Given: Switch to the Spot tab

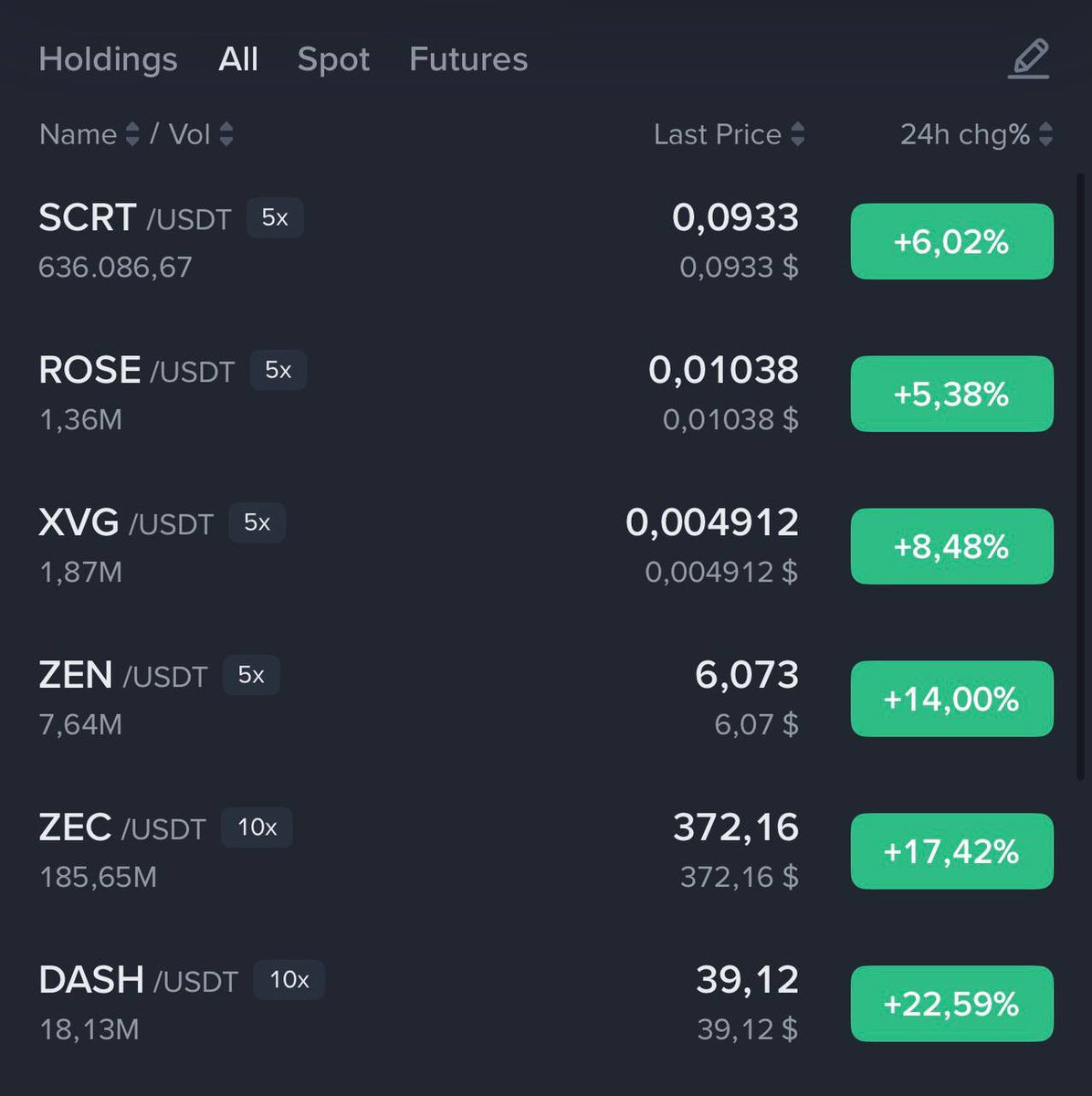Looking at the screenshot, I should pyautogui.click(x=333, y=59).
